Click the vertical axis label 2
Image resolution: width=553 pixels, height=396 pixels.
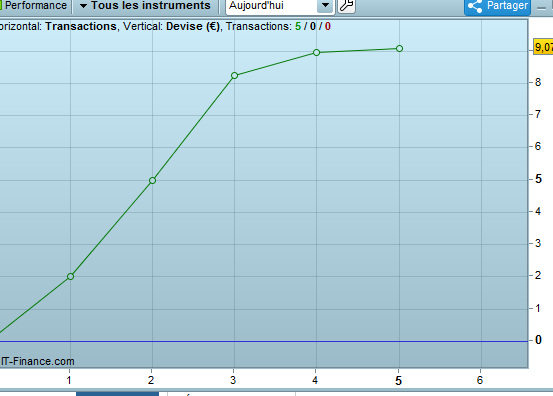click(x=538, y=275)
